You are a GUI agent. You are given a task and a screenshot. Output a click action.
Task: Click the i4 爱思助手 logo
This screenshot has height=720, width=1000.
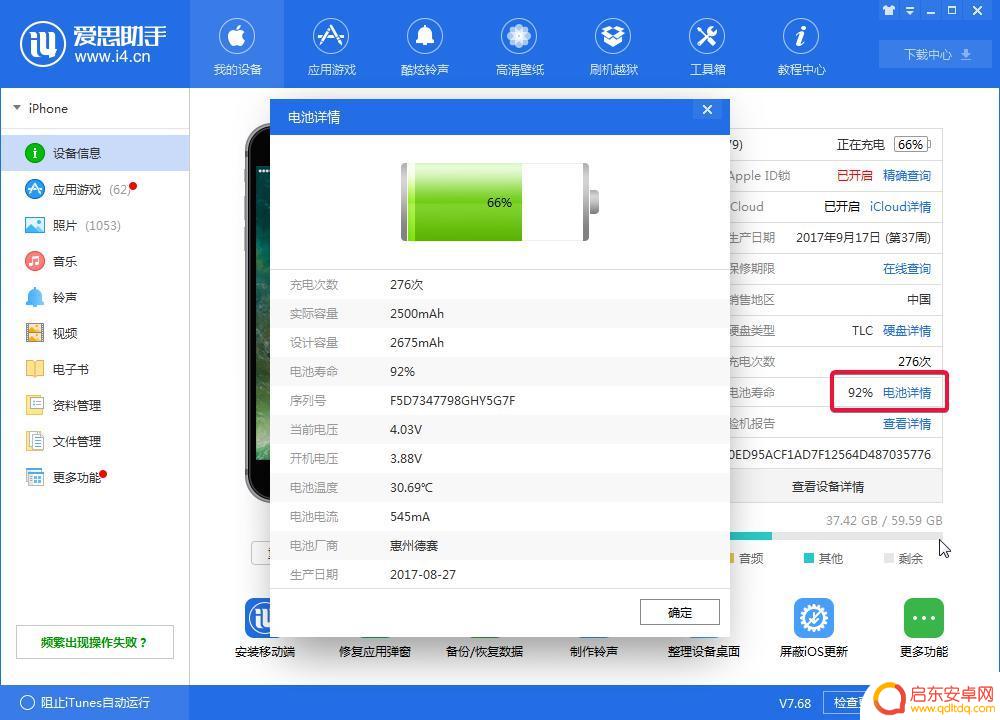click(x=93, y=45)
